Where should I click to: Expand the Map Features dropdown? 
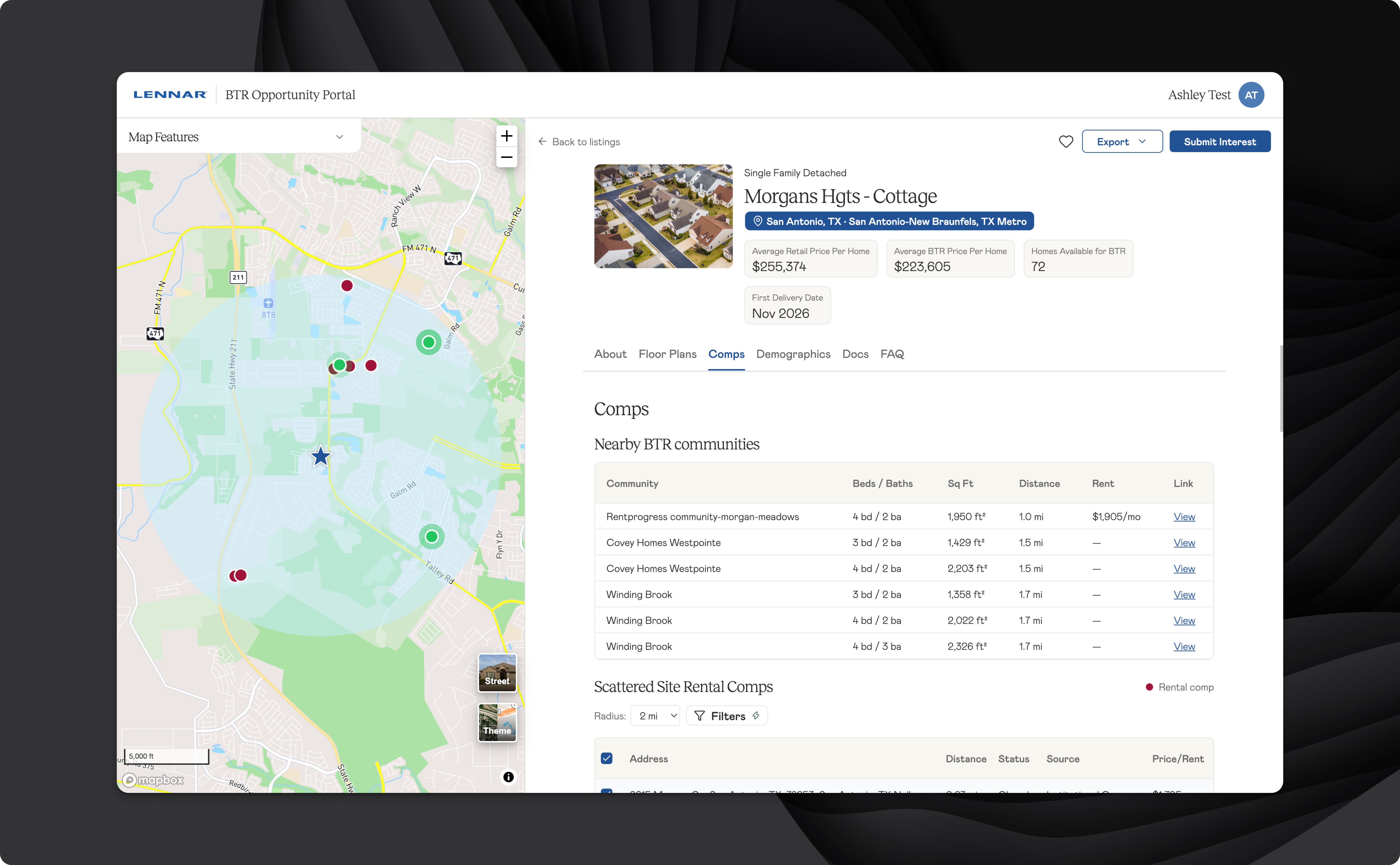pos(239,137)
